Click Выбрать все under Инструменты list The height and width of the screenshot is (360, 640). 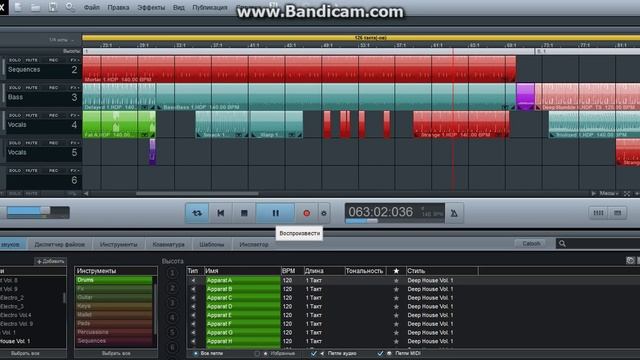[116, 353]
